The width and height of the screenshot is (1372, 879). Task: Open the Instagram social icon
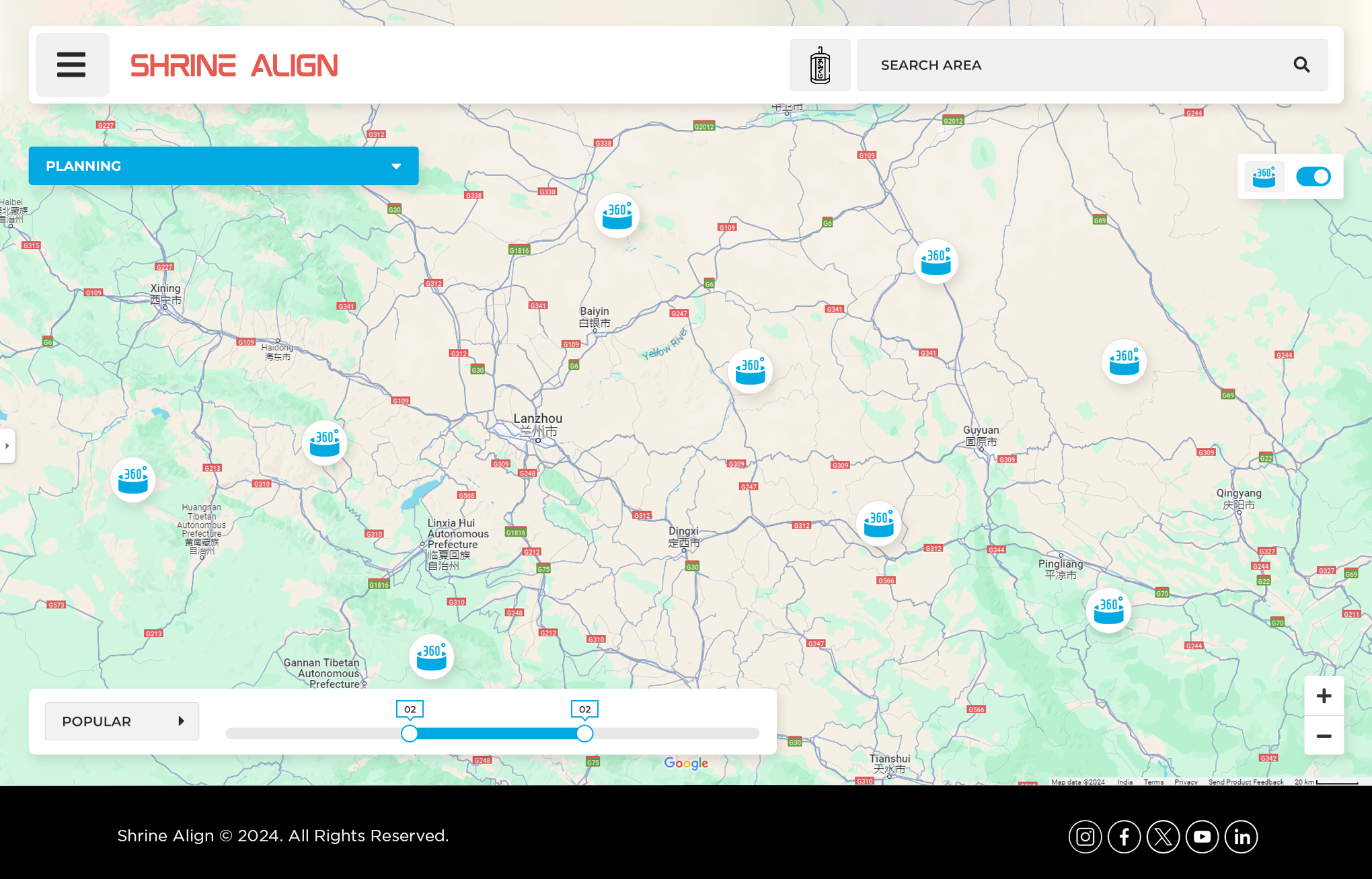1085,837
